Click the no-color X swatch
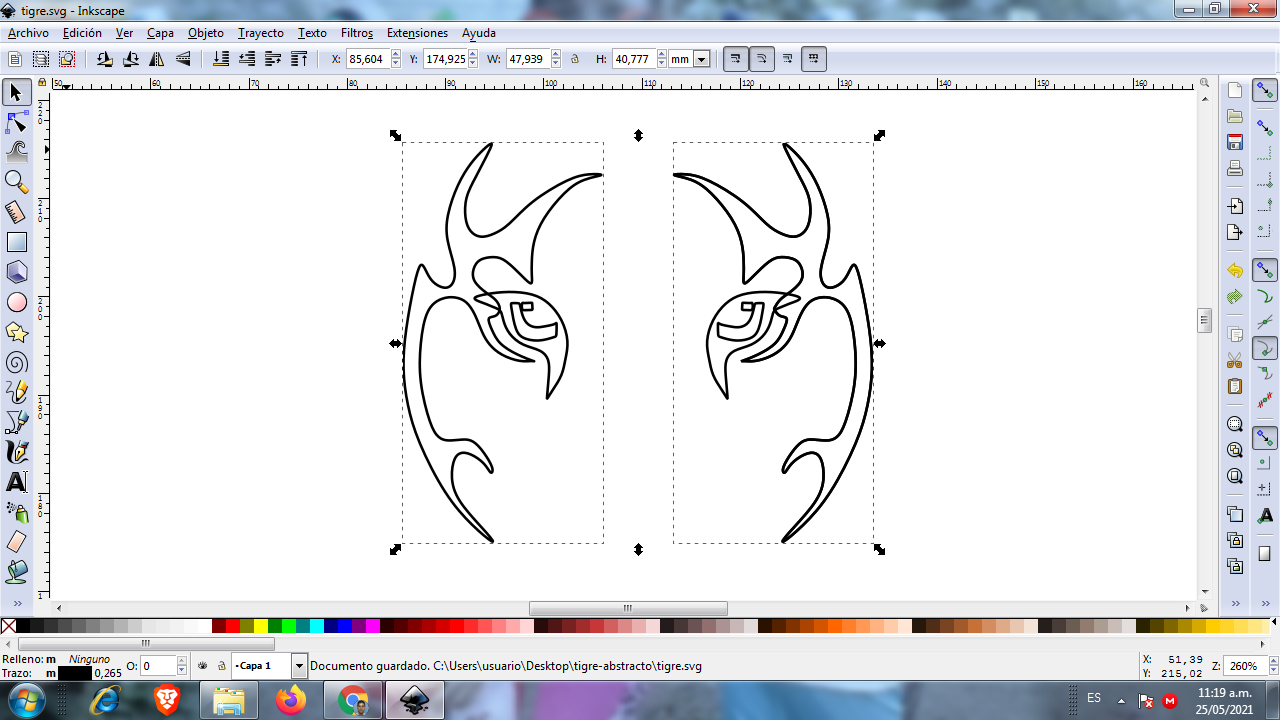 [9, 626]
